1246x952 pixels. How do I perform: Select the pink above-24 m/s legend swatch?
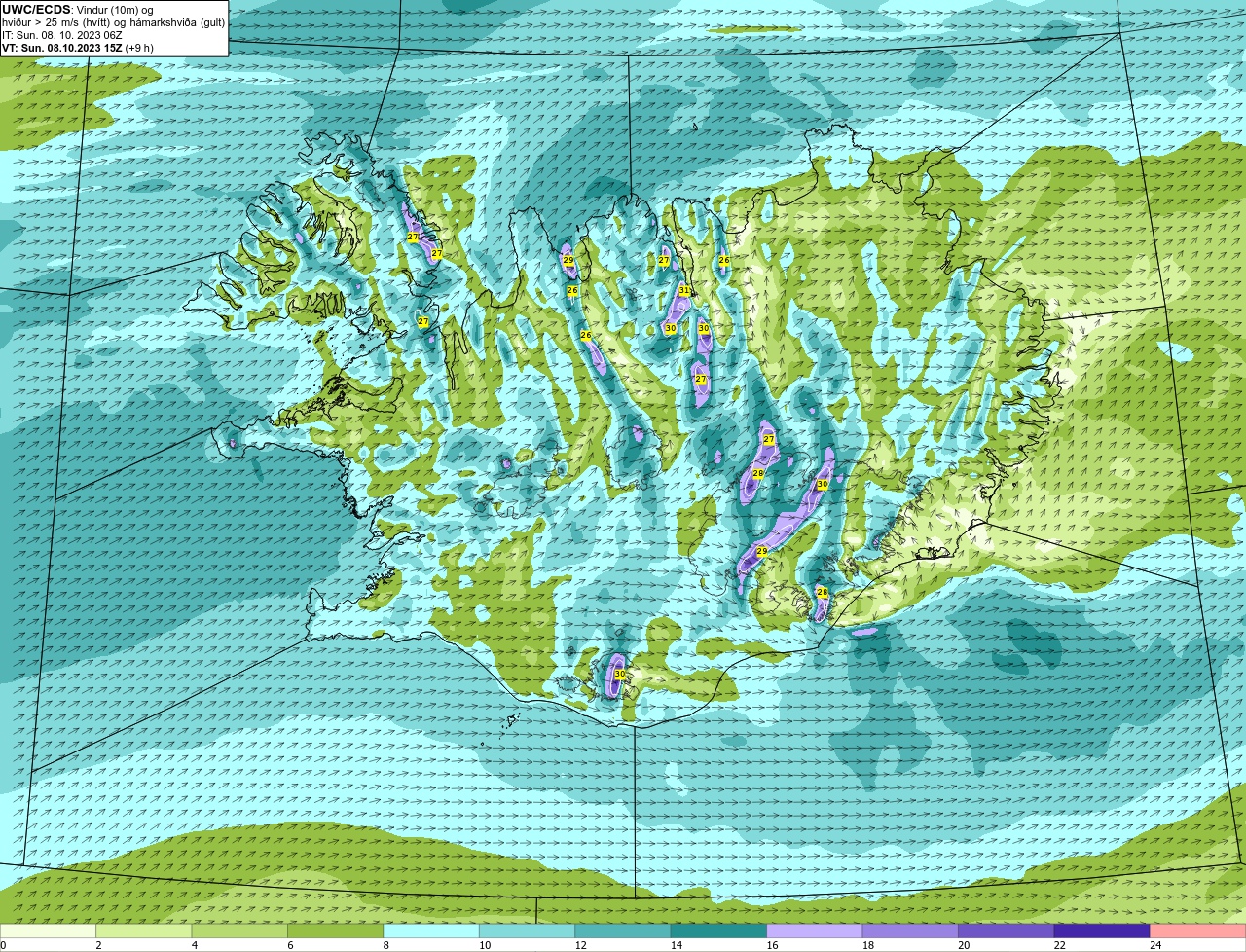(x=1198, y=931)
